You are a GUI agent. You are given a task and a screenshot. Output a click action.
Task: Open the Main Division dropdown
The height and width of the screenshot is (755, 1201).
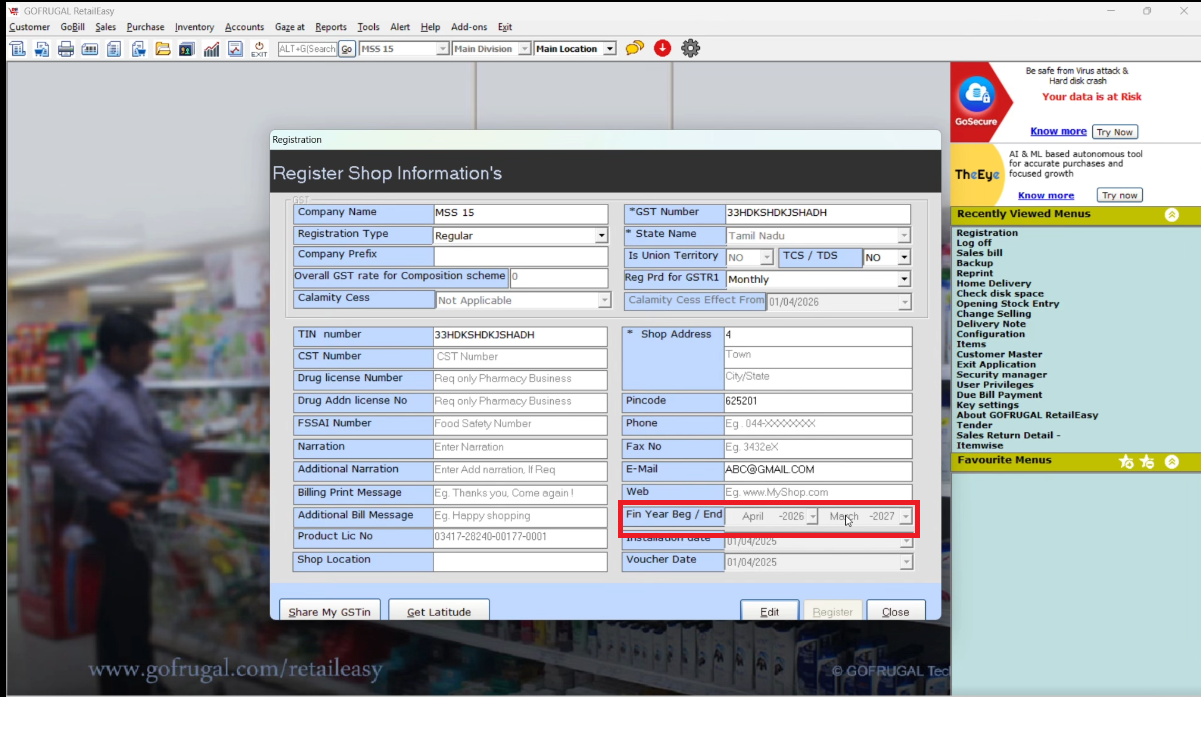coord(525,48)
